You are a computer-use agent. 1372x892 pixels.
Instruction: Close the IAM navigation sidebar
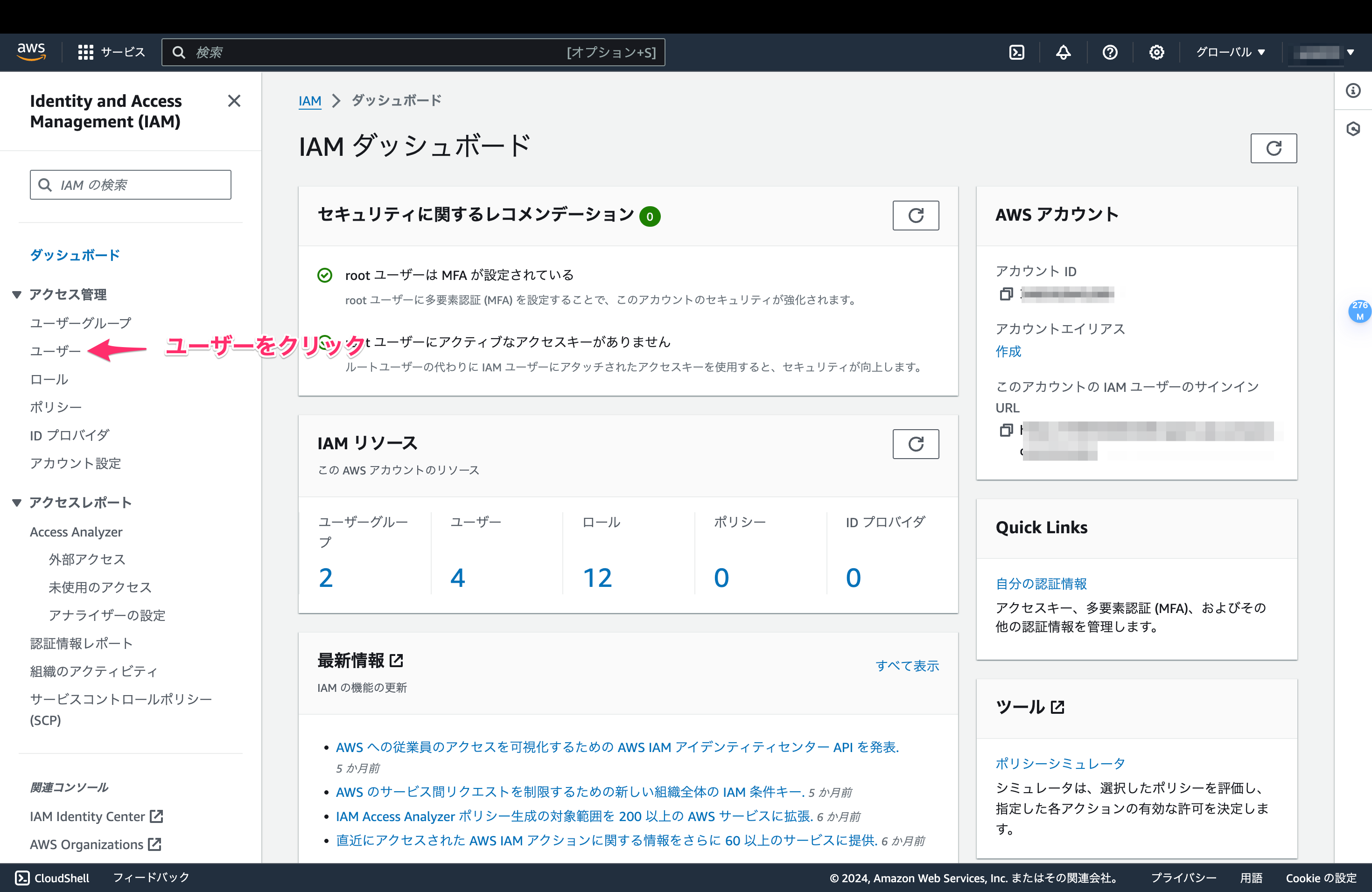click(234, 101)
